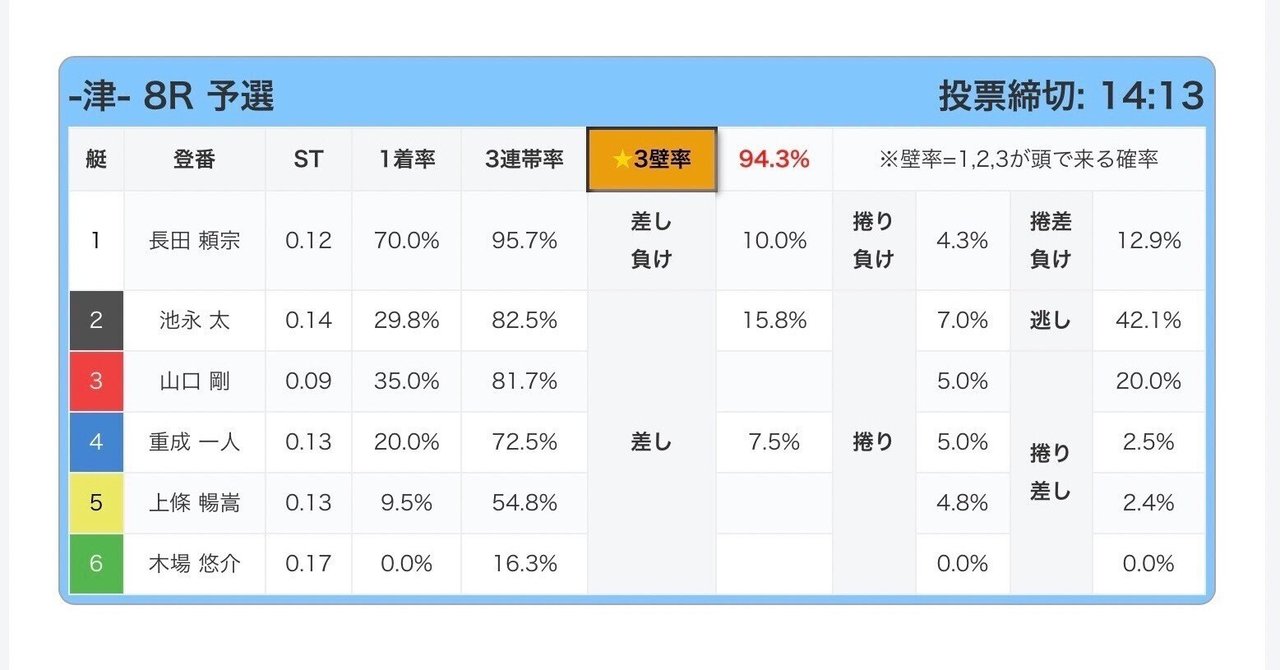Click the orange ★3壁率 button
The width and height of the screenshot is (1280, 670).
click(x=651, y=159)
